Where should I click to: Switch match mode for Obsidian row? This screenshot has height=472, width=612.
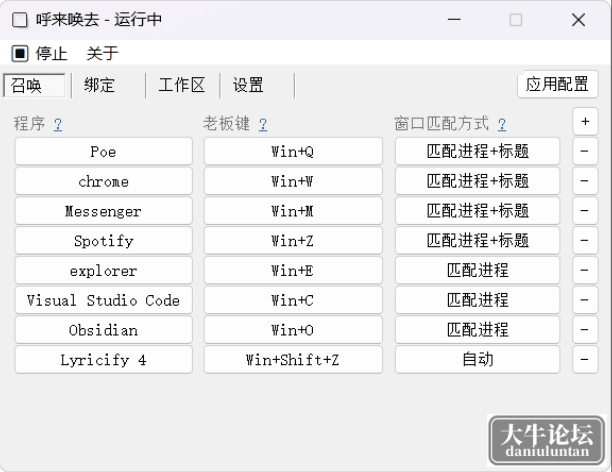477,330
